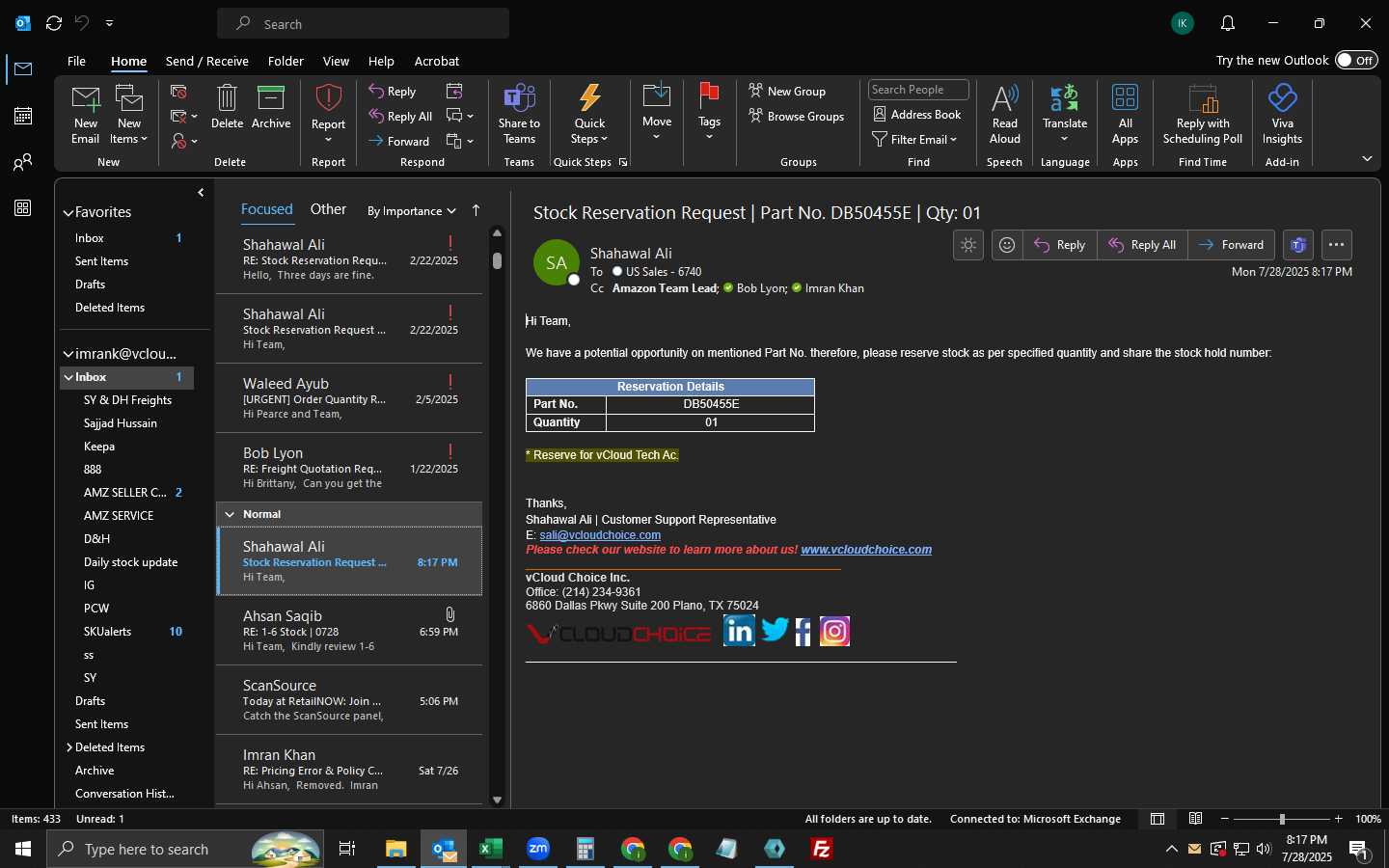1389x868 pixels.
Task: Open the Folder tab
Action: [286, 61]
